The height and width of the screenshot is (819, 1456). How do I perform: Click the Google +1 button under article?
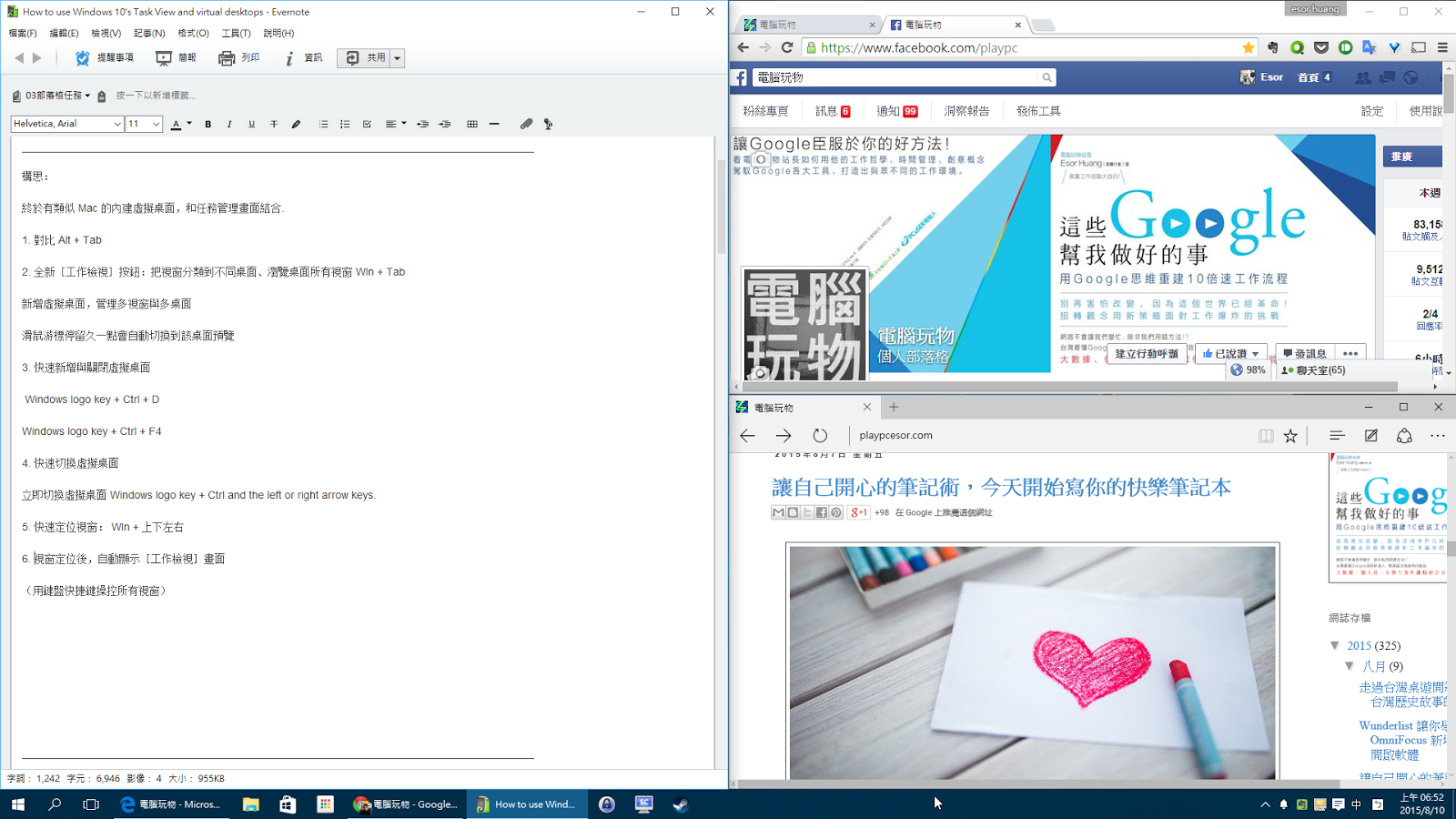coord(858,512)
